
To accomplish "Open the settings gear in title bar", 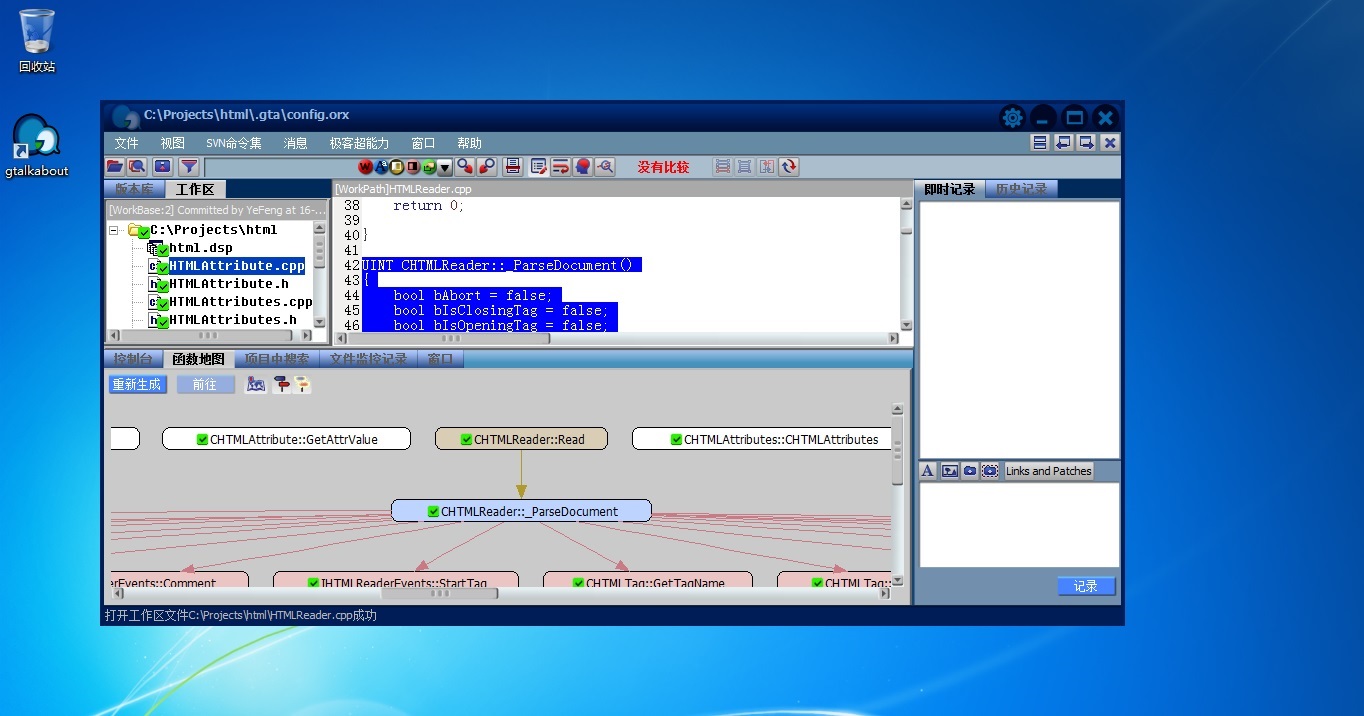I will (1012, 117).
